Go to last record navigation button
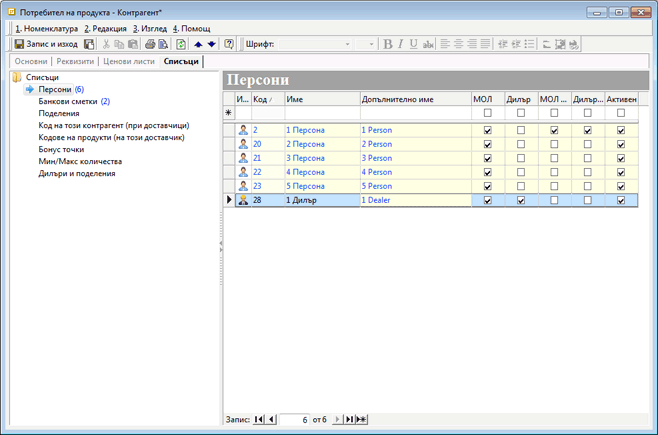The width and height of the screenshot is (658, 435). (x=349, y=419)
